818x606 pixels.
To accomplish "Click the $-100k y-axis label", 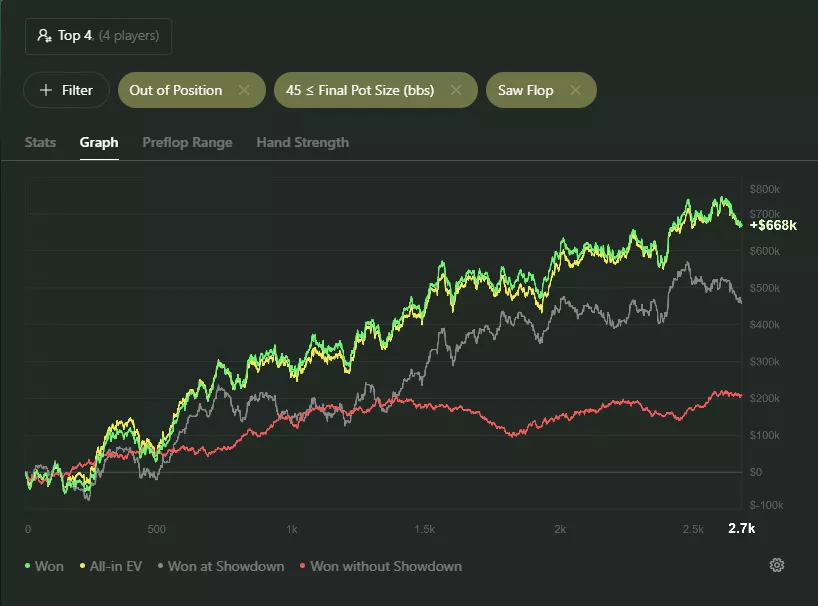I will 766,505.
